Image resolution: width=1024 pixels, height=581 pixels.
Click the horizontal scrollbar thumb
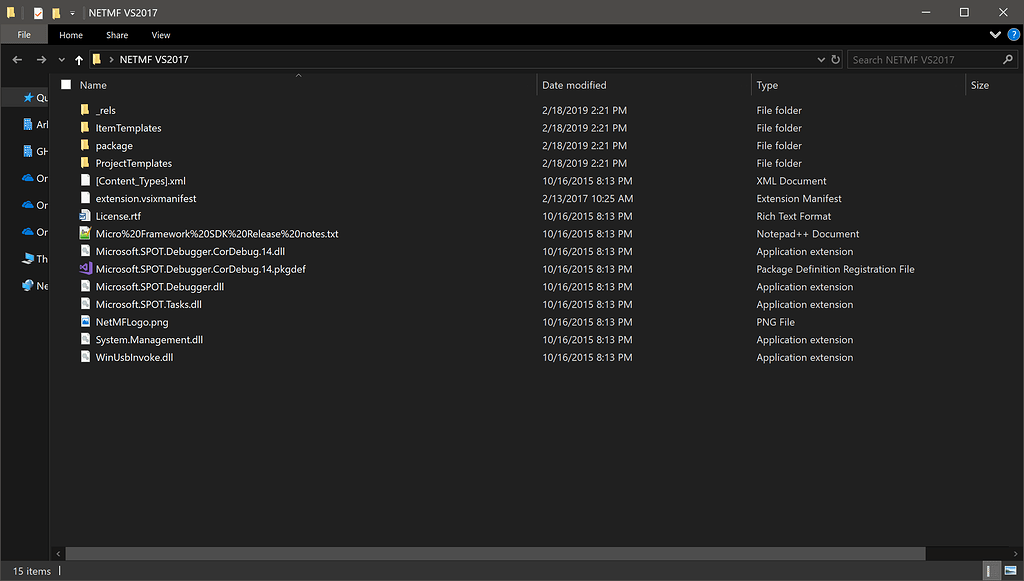[x=495, y=553]
